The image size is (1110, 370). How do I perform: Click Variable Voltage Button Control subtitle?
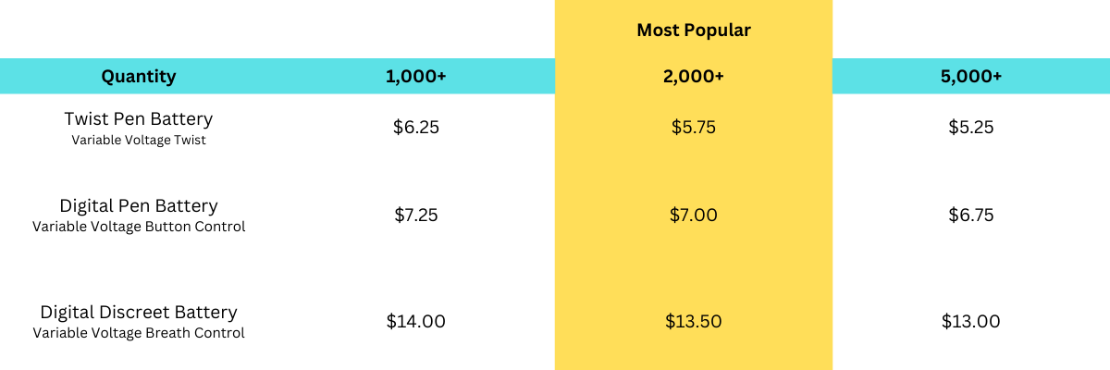[x=139, y=227]
